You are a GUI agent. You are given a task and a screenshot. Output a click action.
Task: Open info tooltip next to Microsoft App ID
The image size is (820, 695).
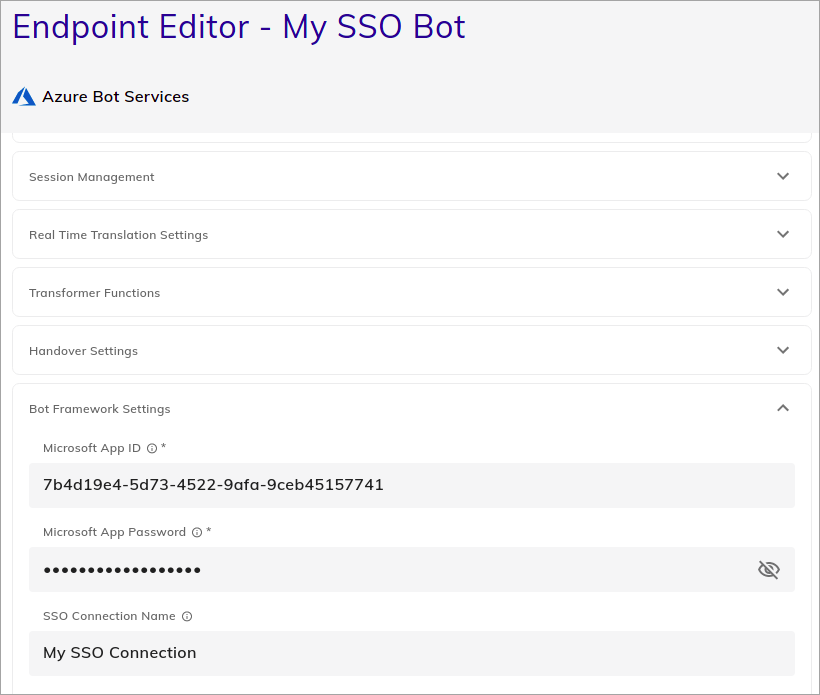pyautogui.click(x=152, y=448)
